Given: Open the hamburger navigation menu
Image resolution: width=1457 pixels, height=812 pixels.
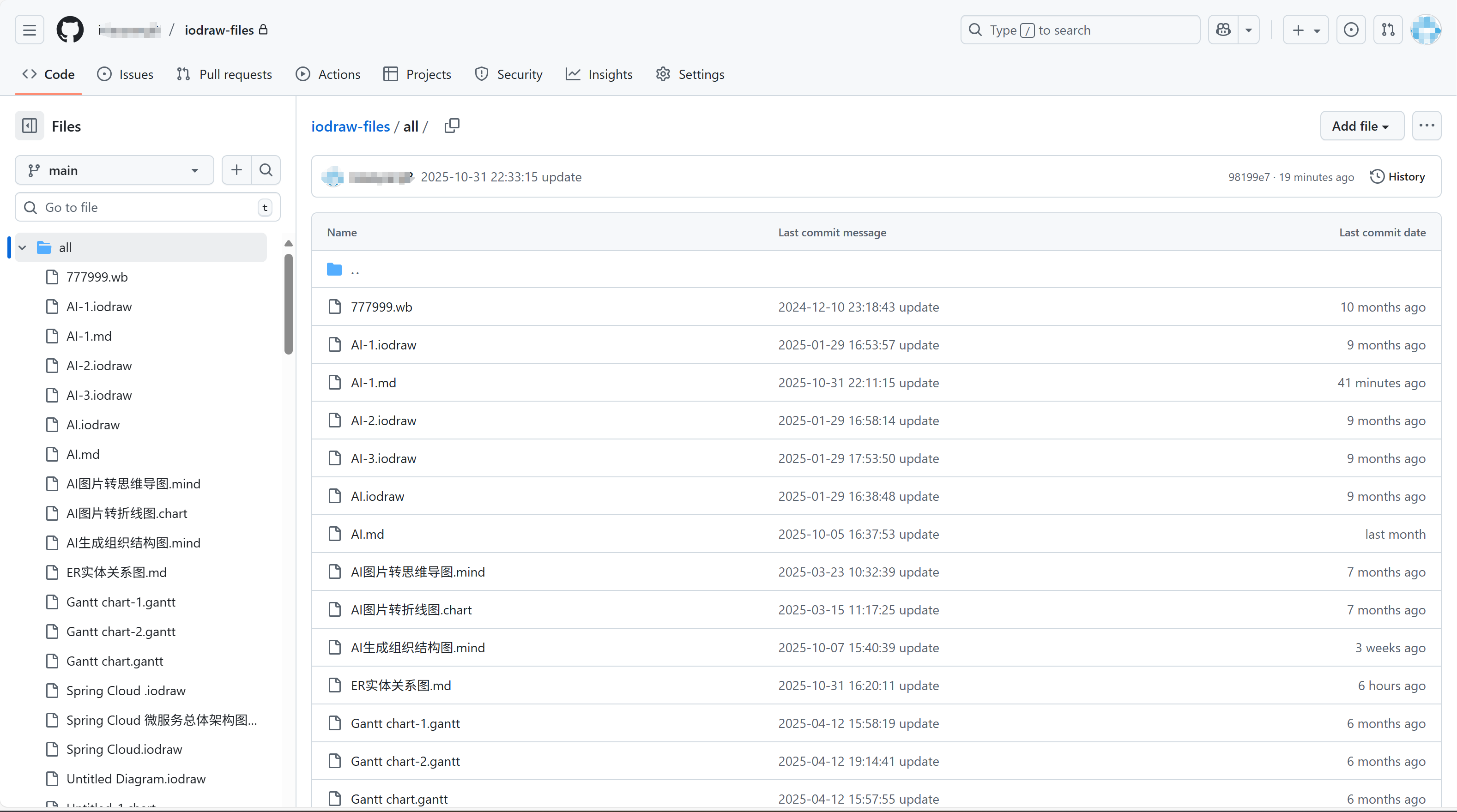Looking at the screenshot, I should tap(30, 30).
